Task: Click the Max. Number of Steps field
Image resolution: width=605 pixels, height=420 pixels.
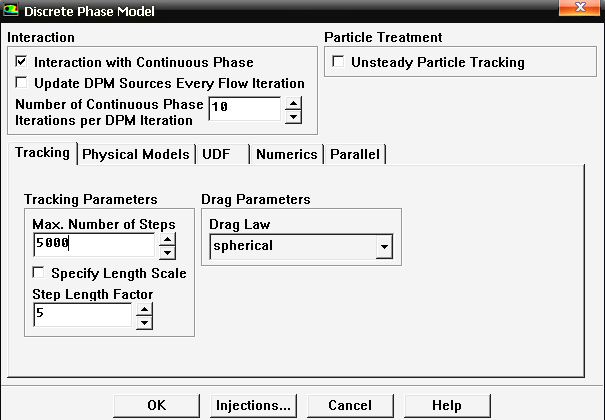Action: pyautogui.click(x=92, y=244)
